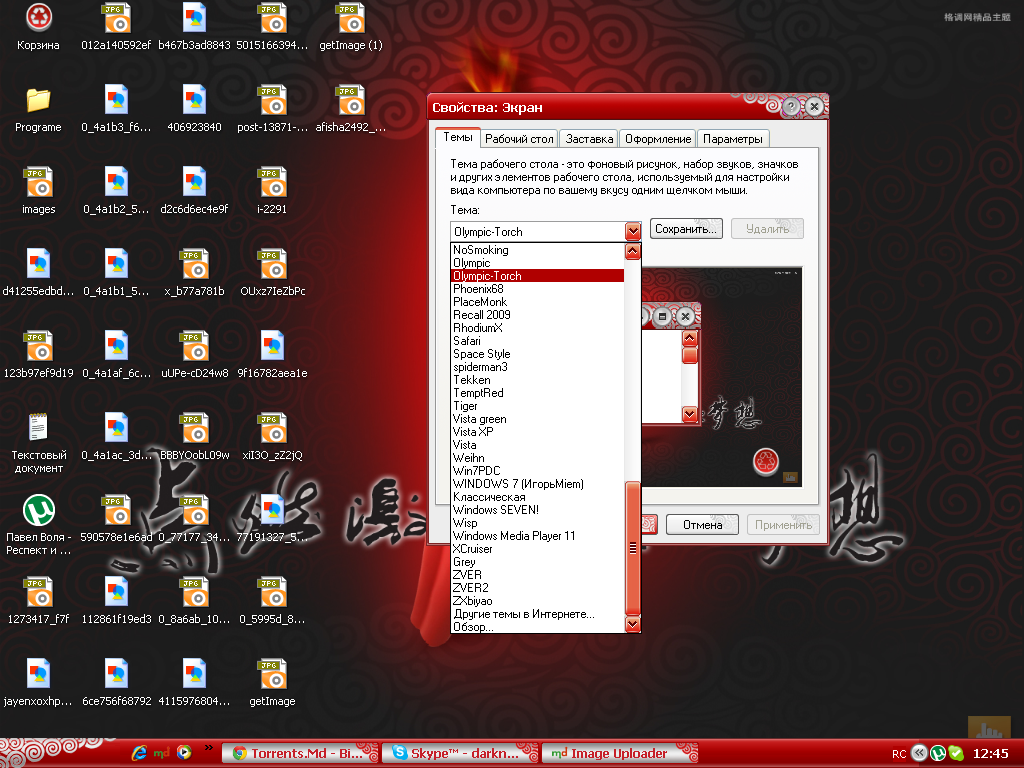Click the uTorrent system tray icon
This screenshot has width=1024, height=768.
pos(938,753)
